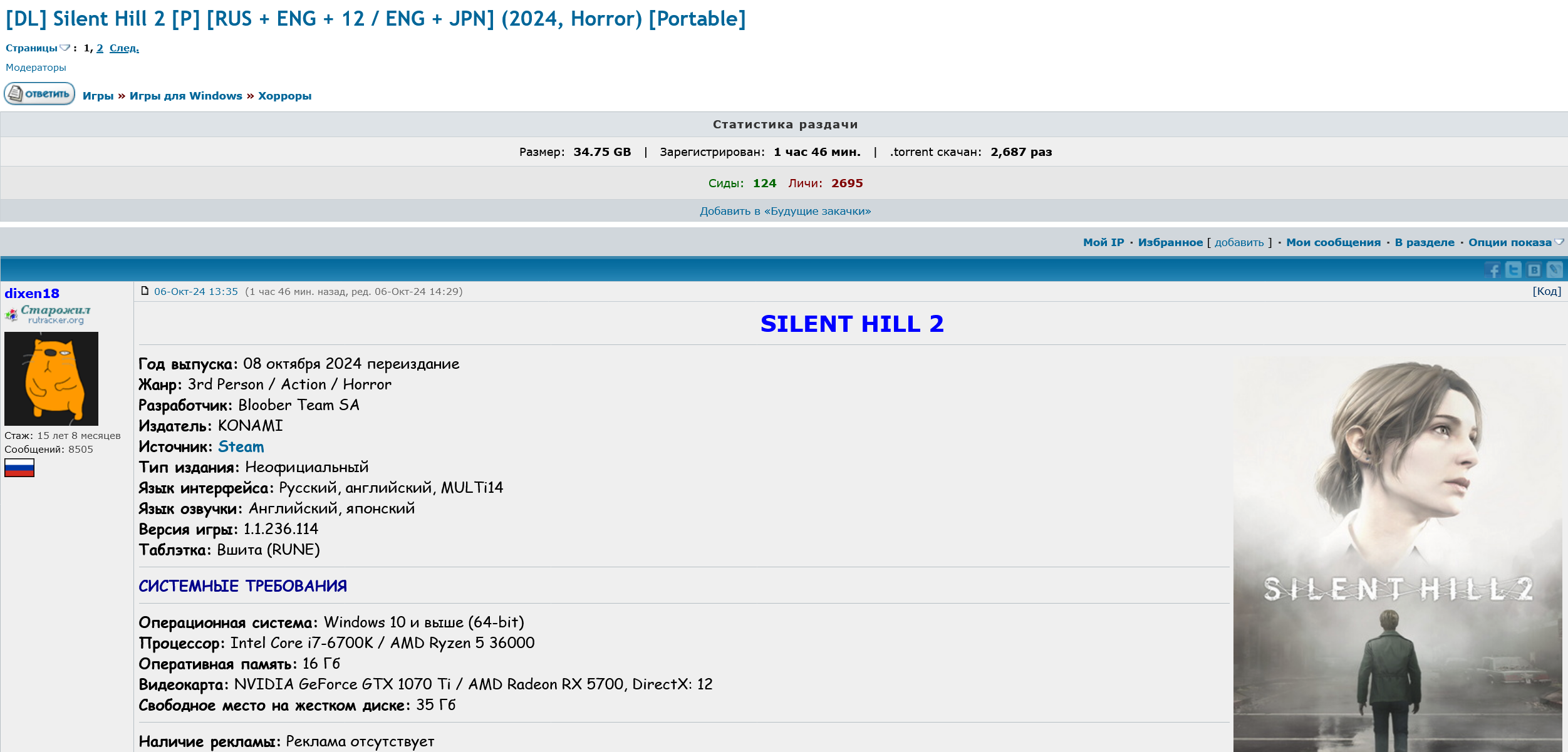Share the post on Twitter
The height and width of the screenshot is (752, 1568).
(1513, 270)
